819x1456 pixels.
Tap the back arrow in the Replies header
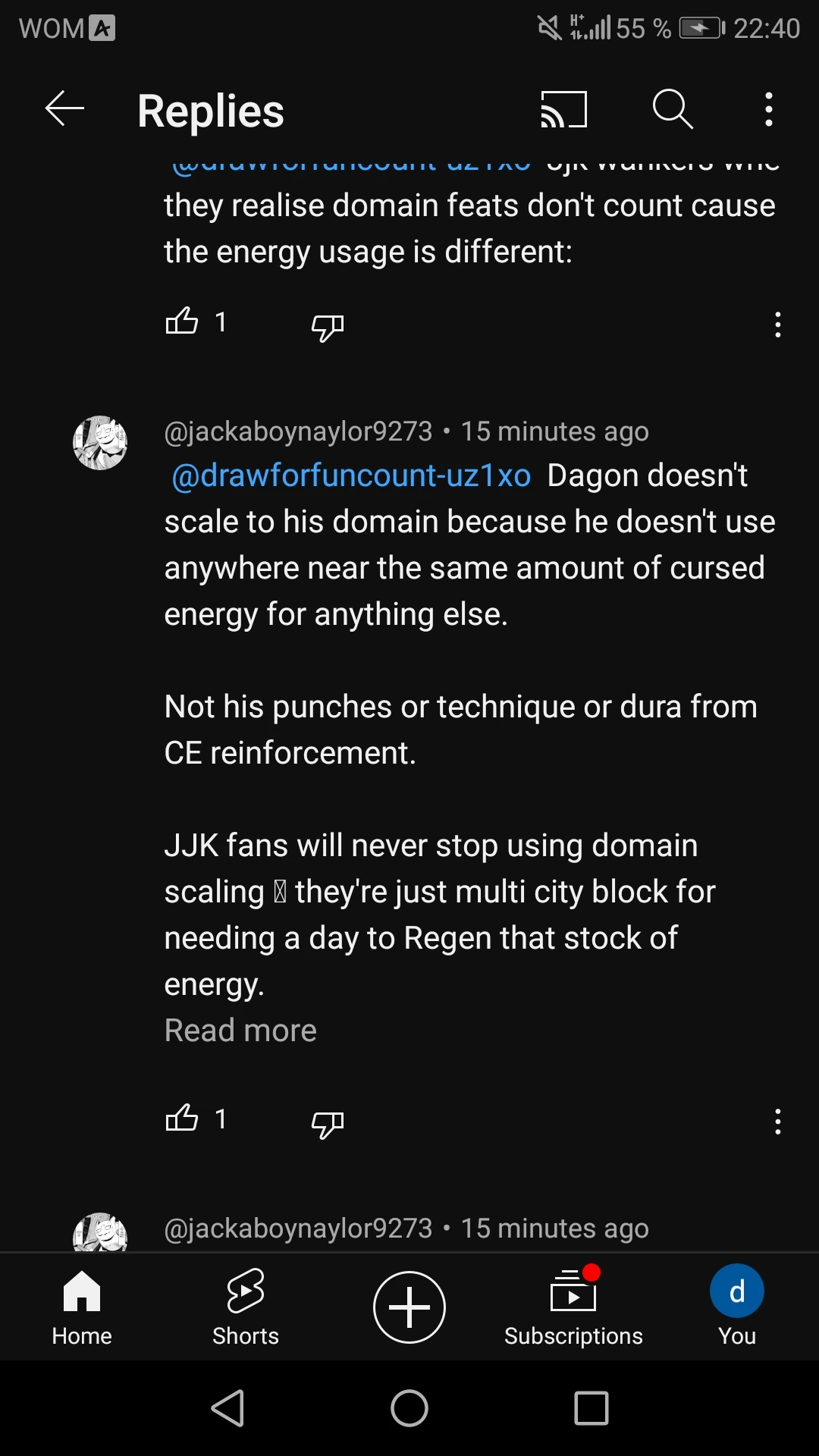[64, 110]
